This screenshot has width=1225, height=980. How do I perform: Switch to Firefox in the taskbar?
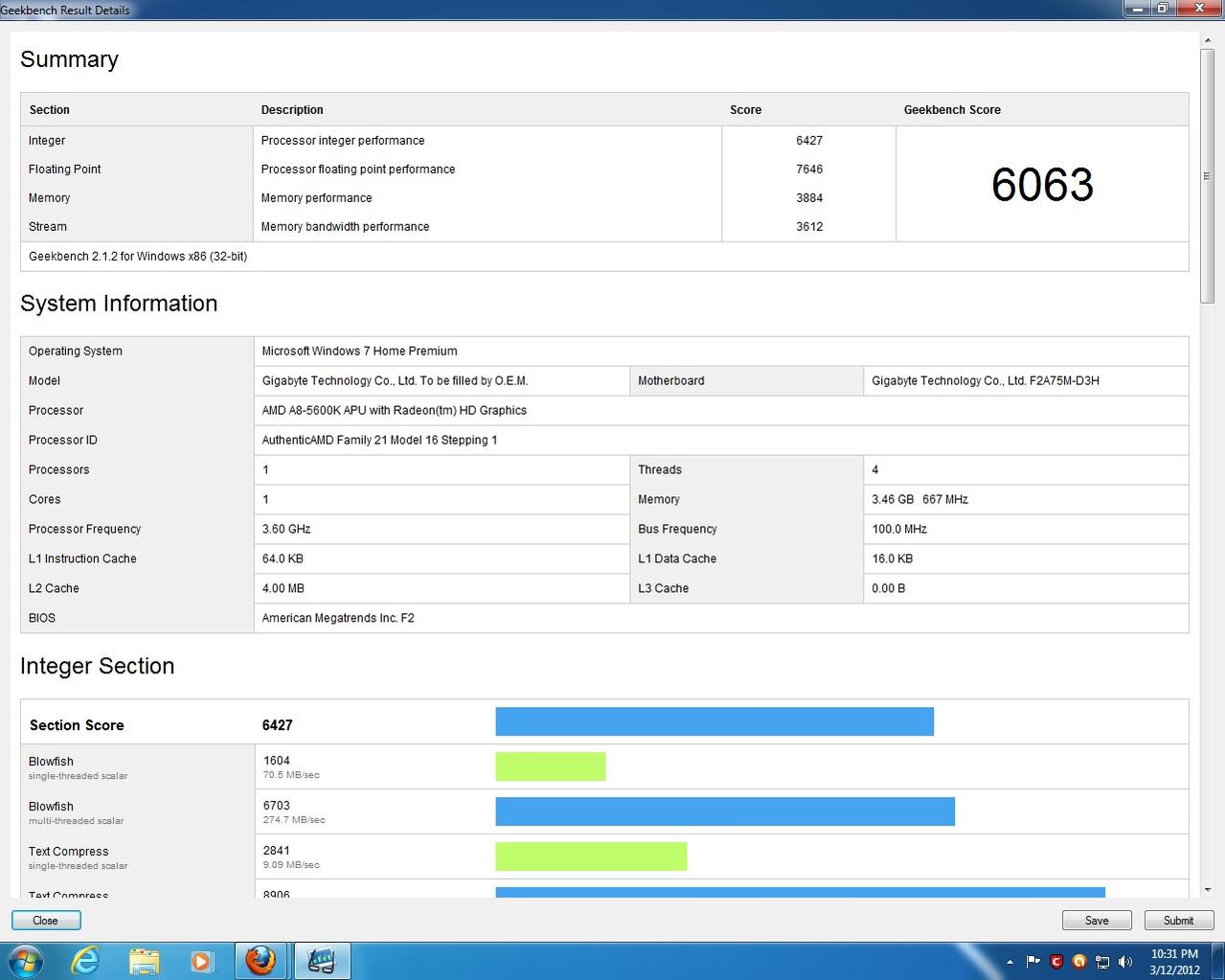click(x=261, y=961)
